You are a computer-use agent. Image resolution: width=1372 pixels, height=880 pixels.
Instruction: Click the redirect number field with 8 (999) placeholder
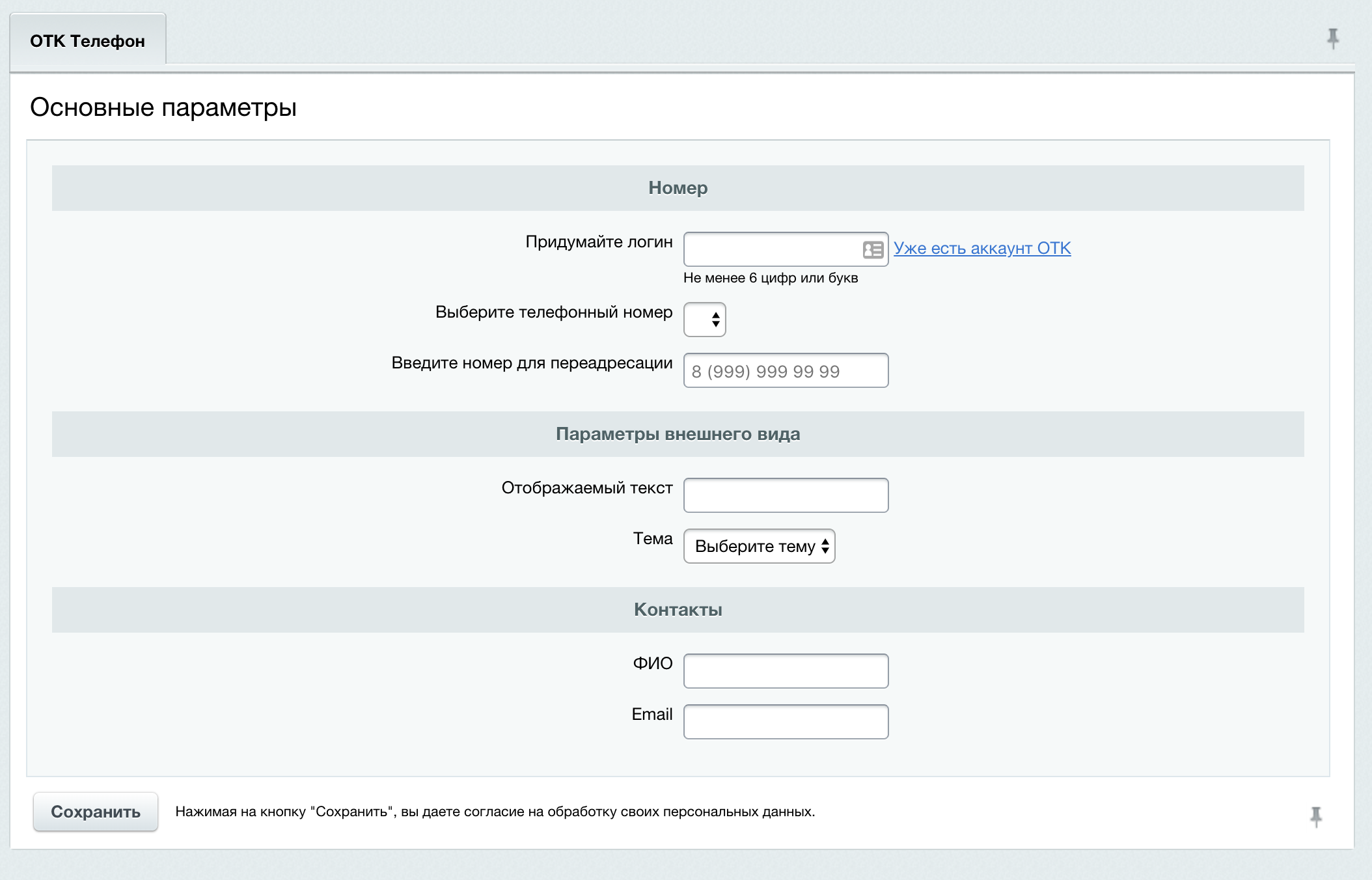coord(786,371)
